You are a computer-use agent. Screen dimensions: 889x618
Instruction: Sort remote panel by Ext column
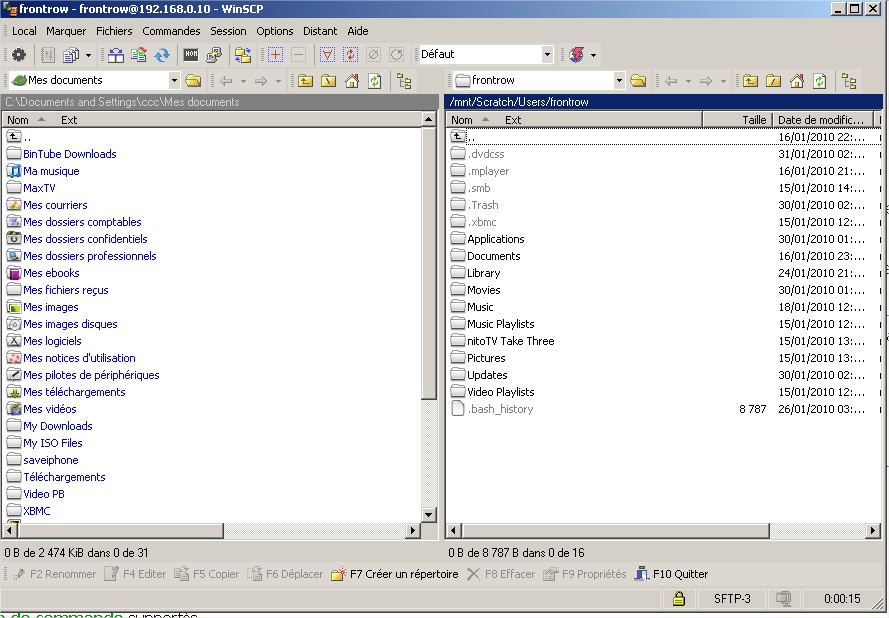click(x=513, y=120)
